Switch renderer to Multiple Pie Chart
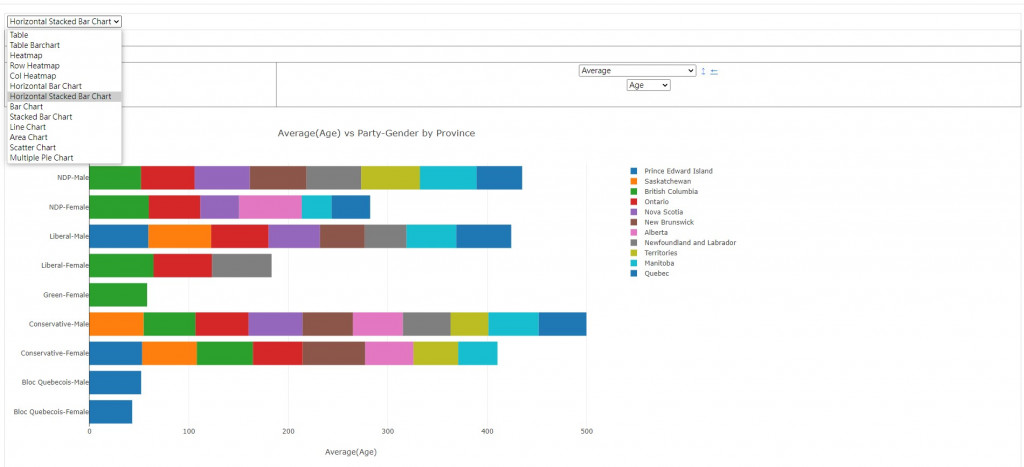This screenshot has height=467, width=1024. tap(64, 157)
